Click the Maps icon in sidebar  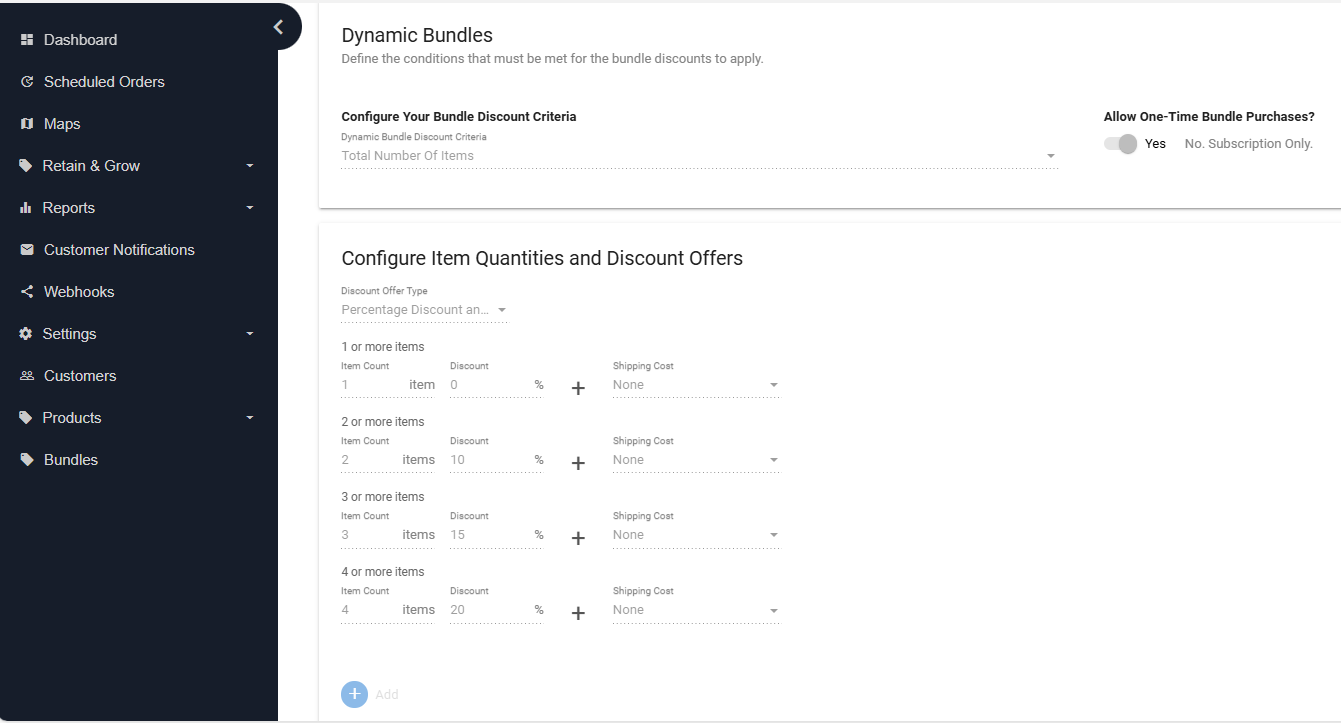point(27,124)
